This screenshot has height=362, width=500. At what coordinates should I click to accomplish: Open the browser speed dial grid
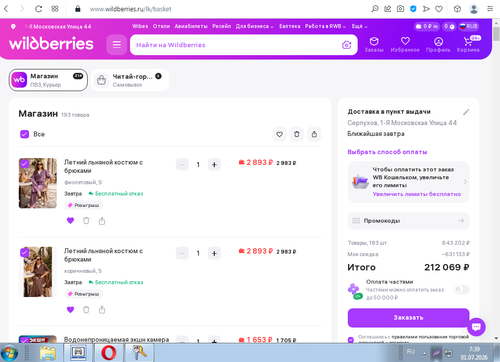coord(55,9)
